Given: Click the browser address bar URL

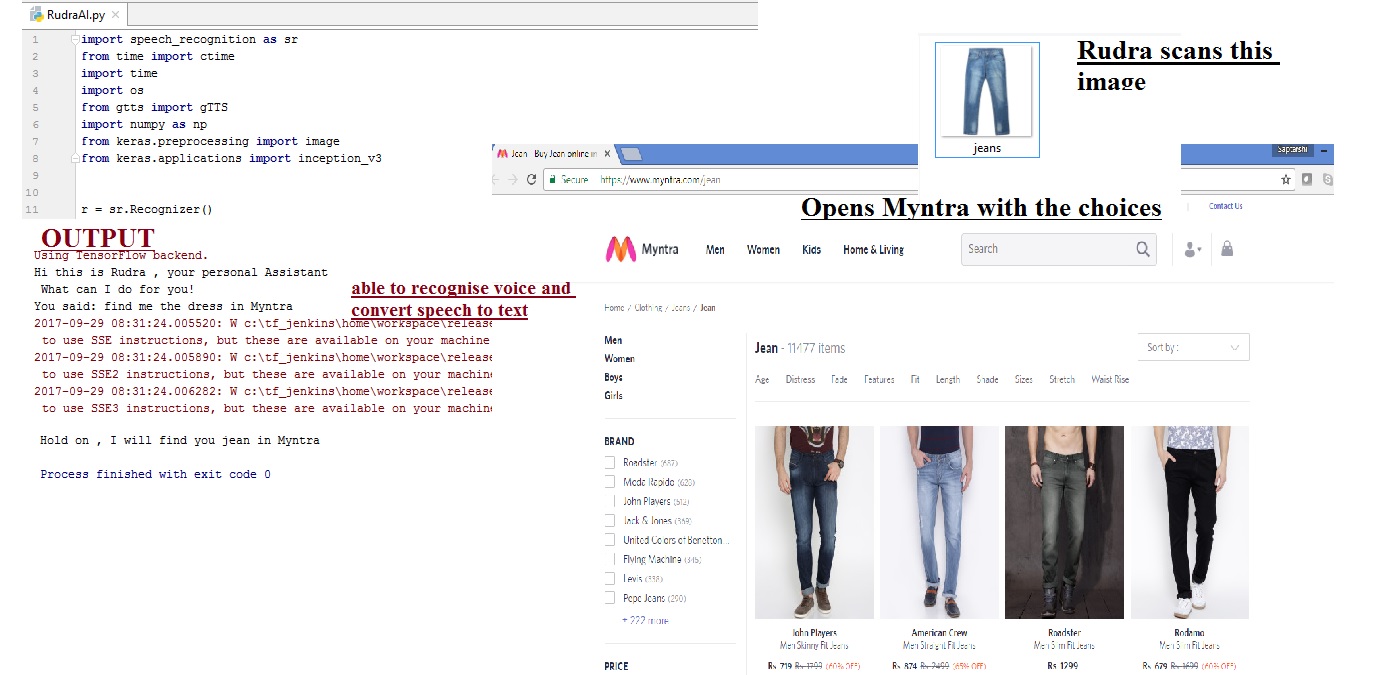Looking at the screenshot, I should [660, 180].
